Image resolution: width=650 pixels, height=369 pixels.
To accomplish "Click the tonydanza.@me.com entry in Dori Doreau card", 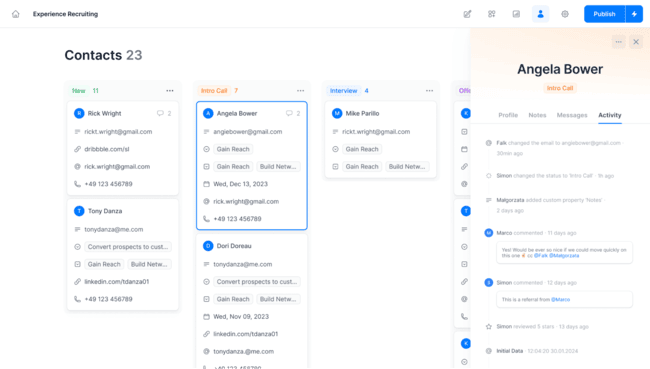I will point(243,352).
